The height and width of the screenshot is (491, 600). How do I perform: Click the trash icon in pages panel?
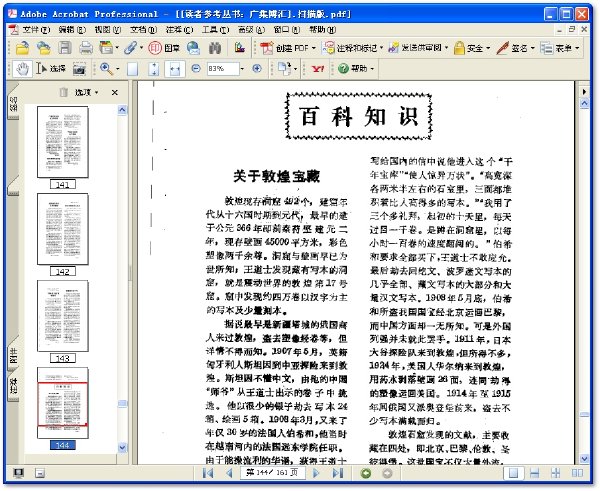coord(64,92)
